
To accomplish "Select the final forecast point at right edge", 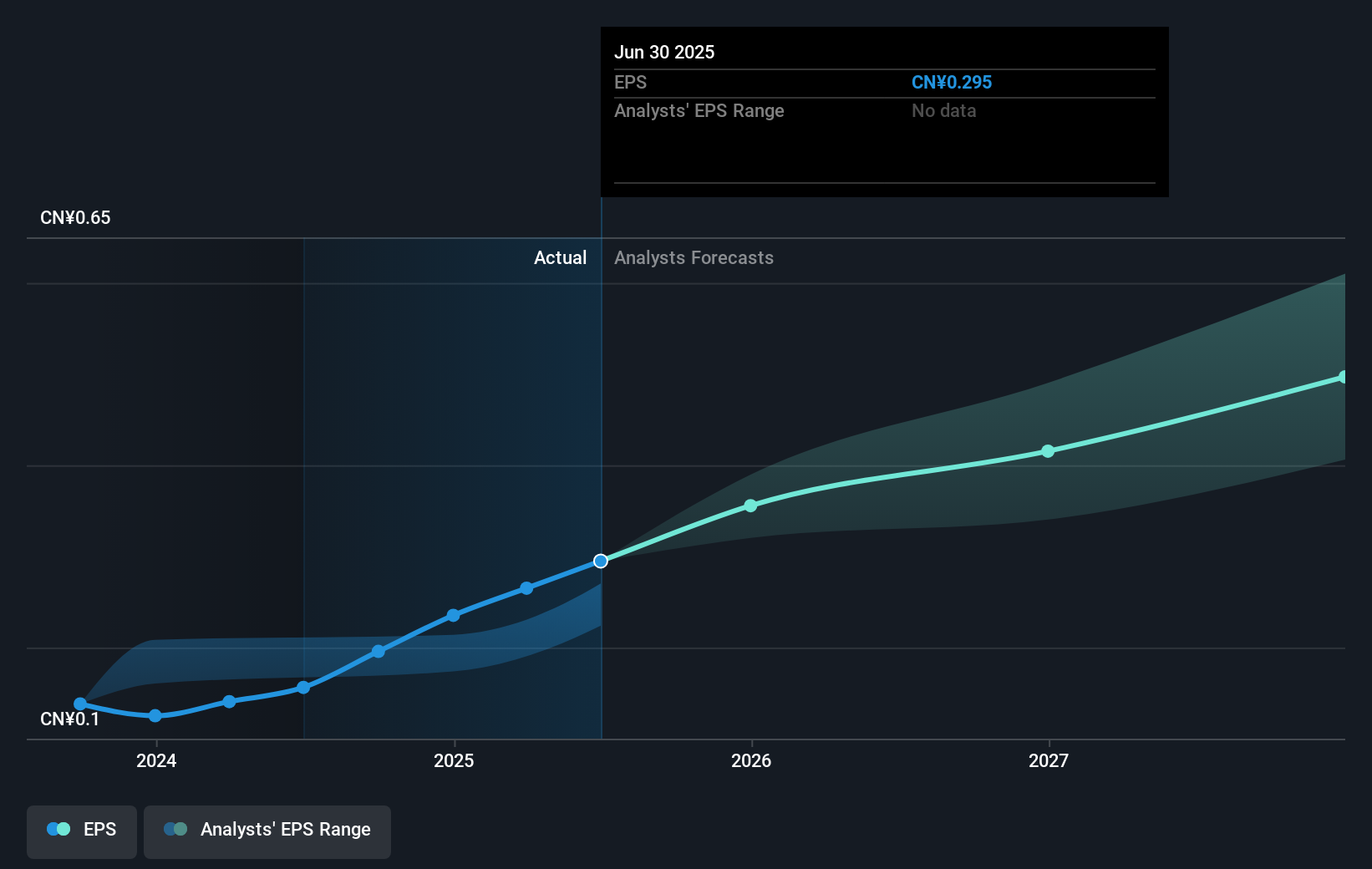I will 1343,378.
